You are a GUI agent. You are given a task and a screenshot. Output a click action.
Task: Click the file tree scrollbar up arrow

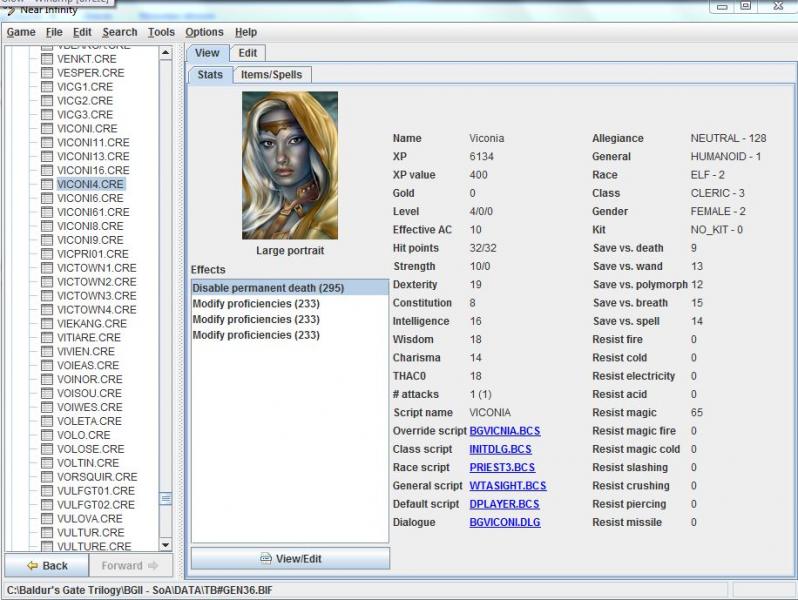coord(165,53)
